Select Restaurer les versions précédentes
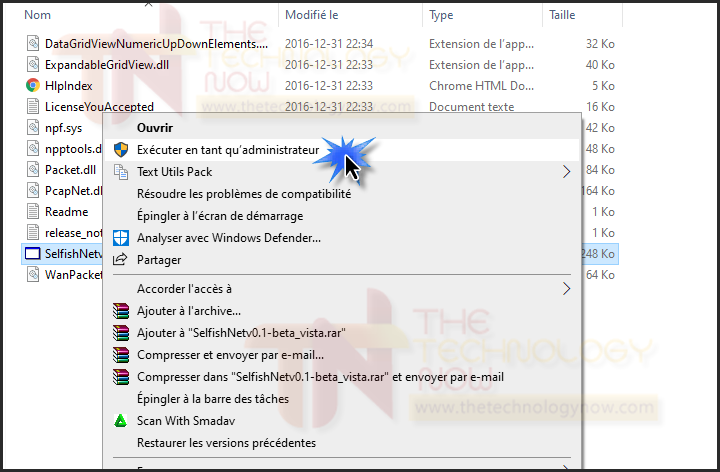This screenshot has width=720, height=472. (226, 443)
